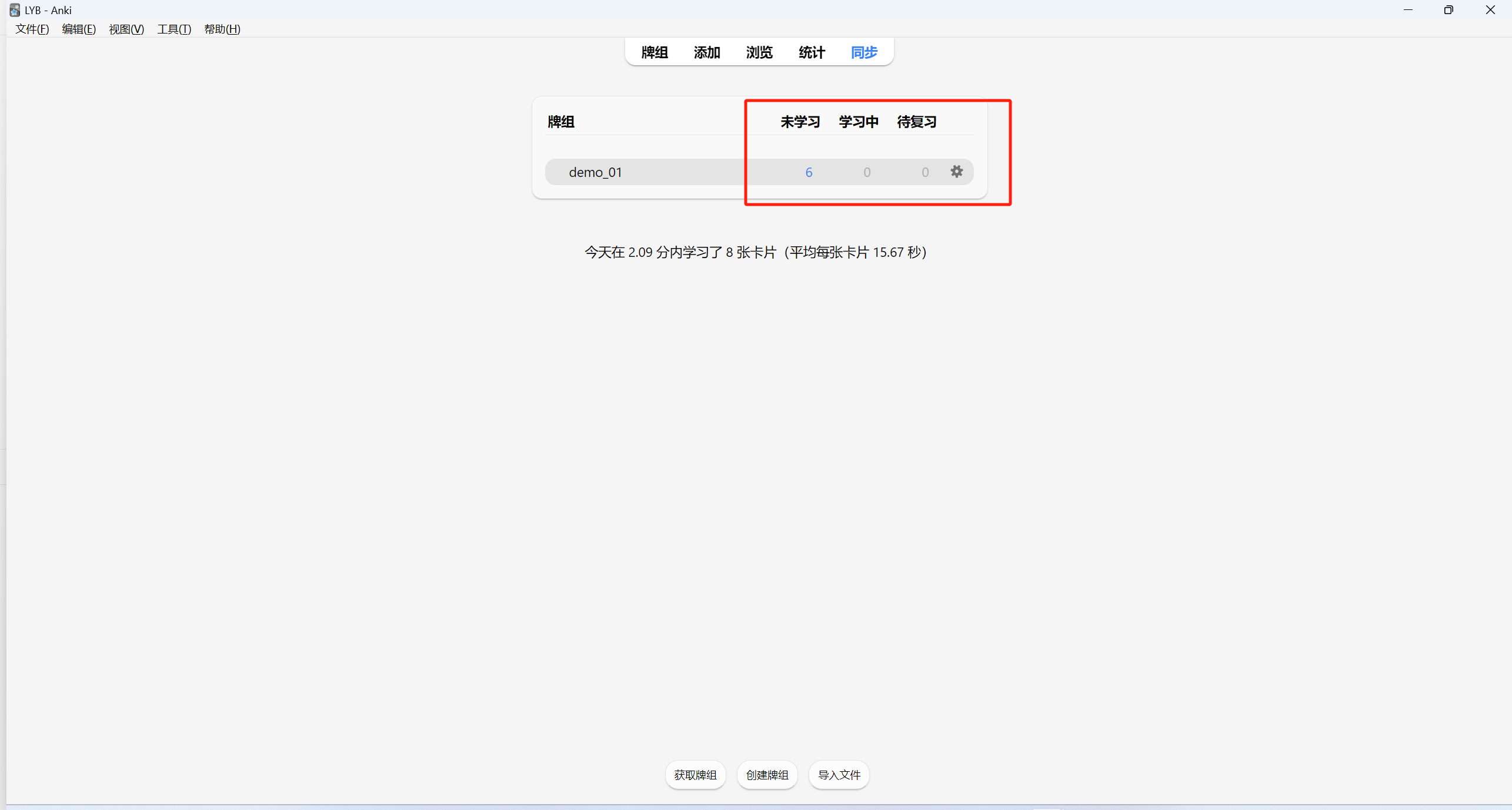Screen dimensions: 1512x810
Task: Open the demo_01 deck options gear
Action: click(x=956, y=172)
